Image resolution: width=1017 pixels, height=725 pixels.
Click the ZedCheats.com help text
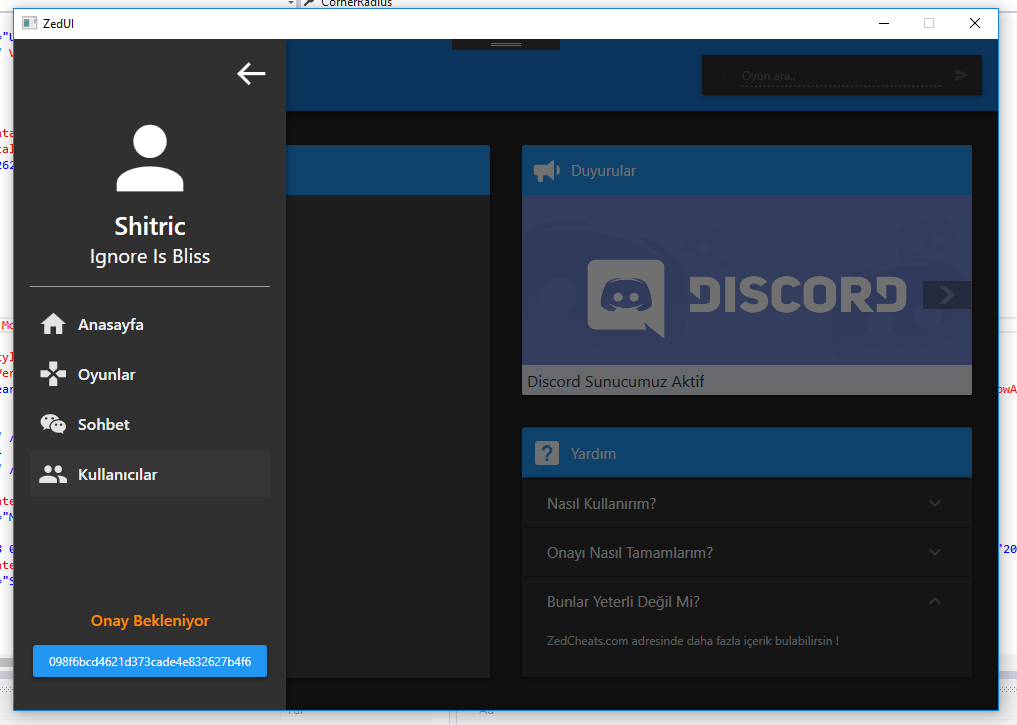point(693,641)
